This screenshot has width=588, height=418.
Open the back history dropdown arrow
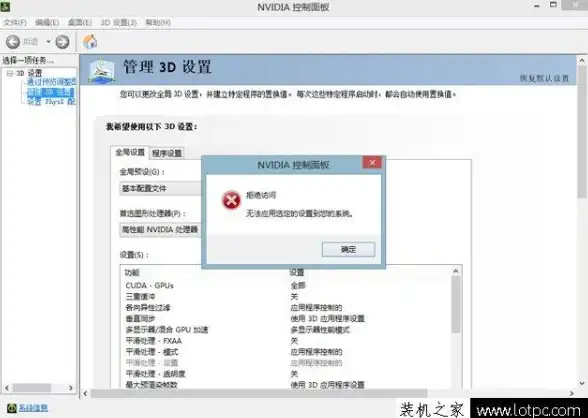click(48, 42)
